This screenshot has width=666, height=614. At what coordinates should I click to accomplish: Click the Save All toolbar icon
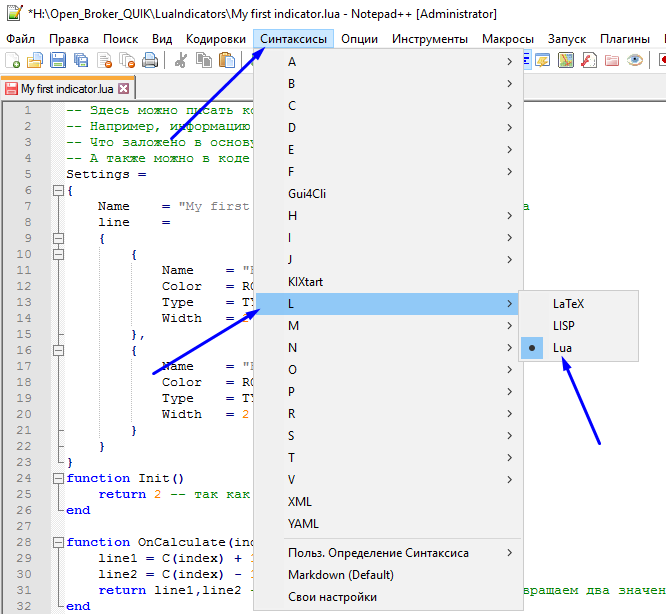point(81,60)
